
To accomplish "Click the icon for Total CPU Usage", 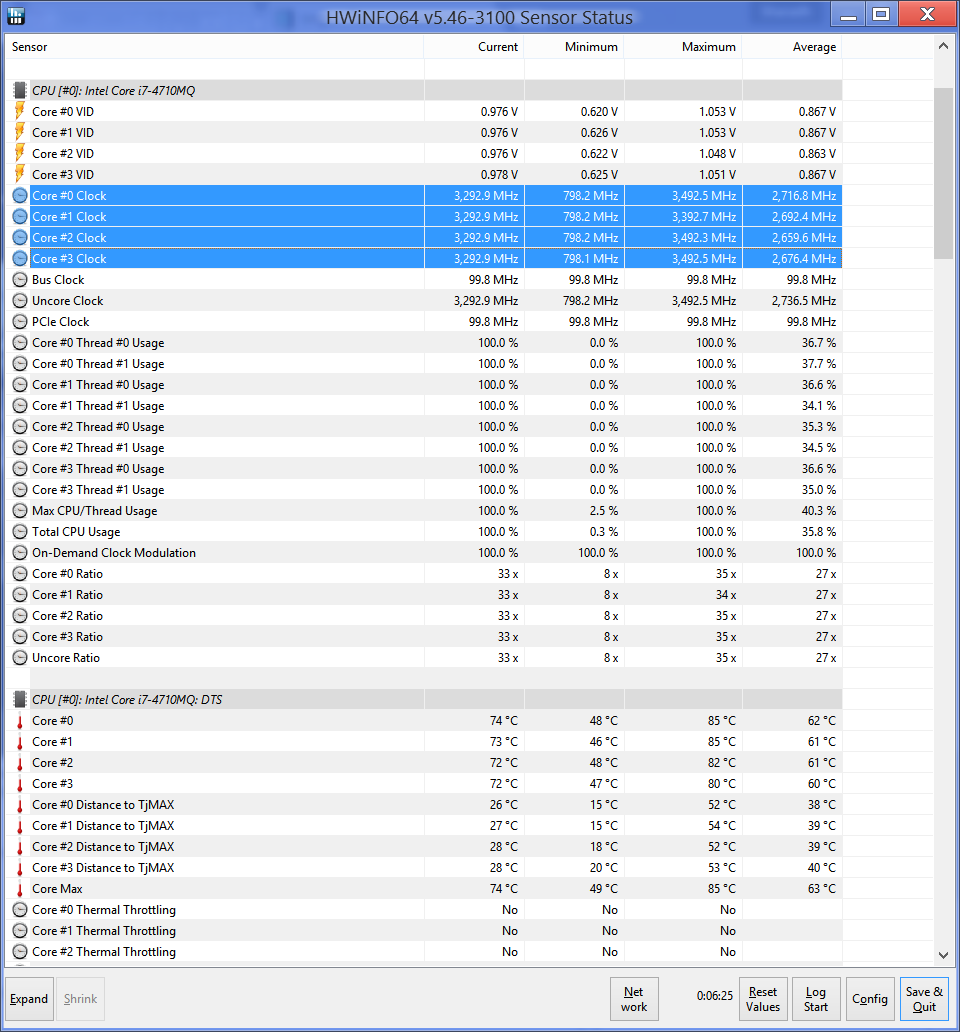I will (20, 532).
